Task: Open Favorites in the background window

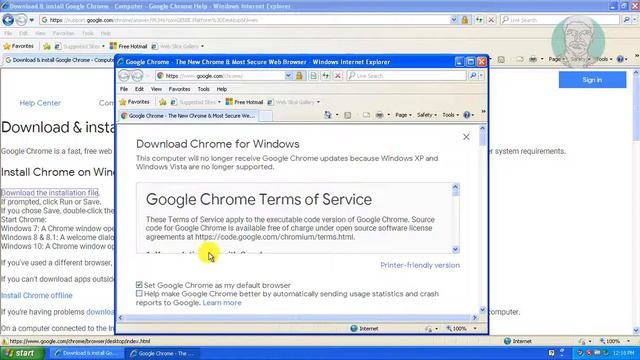Action: tap(18, 46)
